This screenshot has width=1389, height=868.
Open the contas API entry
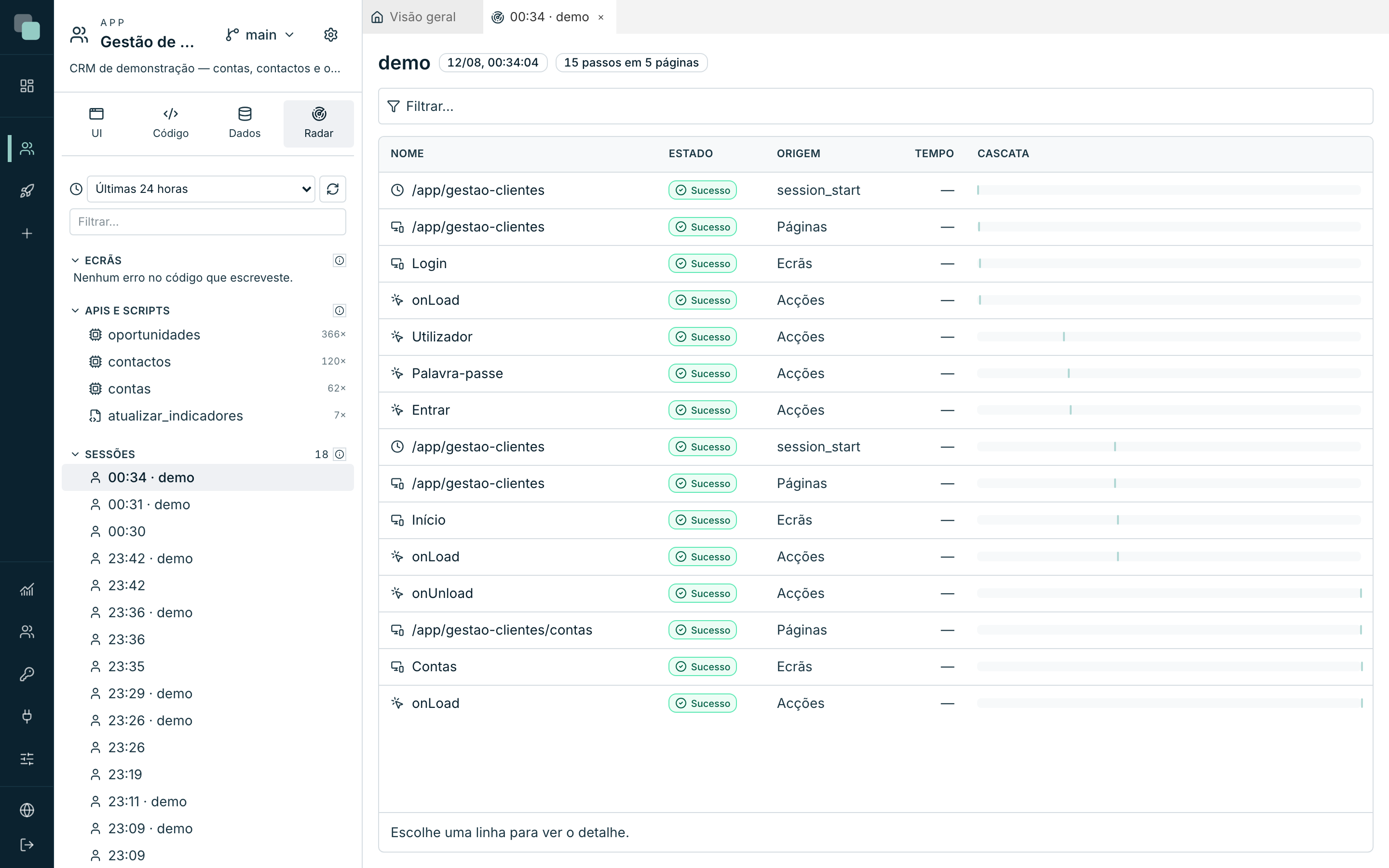pyautogui.click(x=208, y=389)
